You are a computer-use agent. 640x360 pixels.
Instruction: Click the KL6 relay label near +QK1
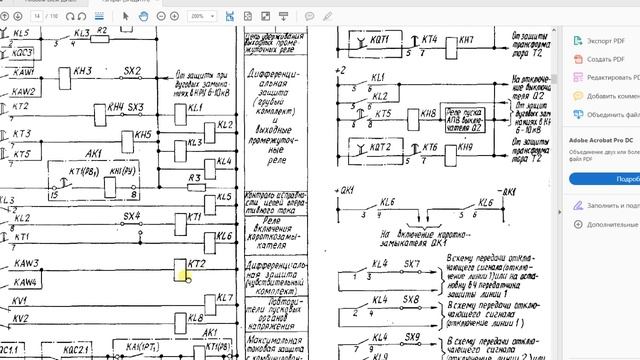387,202
